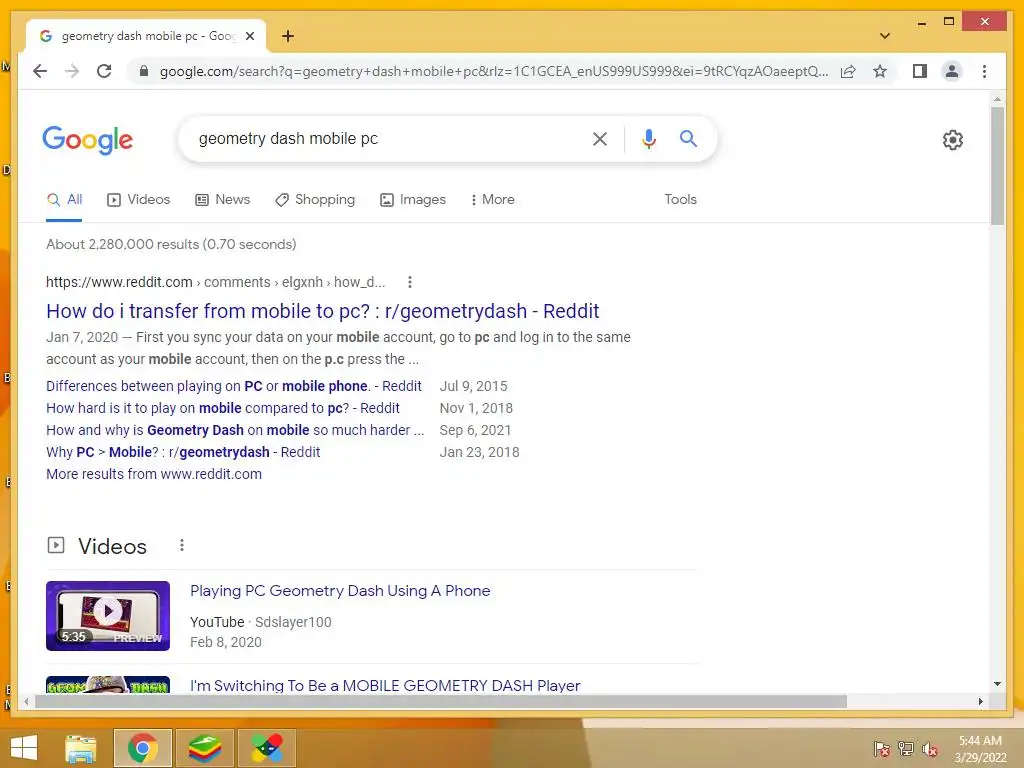Open 'How and why is Geometry Dash on mobile' link
Image resolution: width=1024 pixels, height=768 pixels.
235,430
